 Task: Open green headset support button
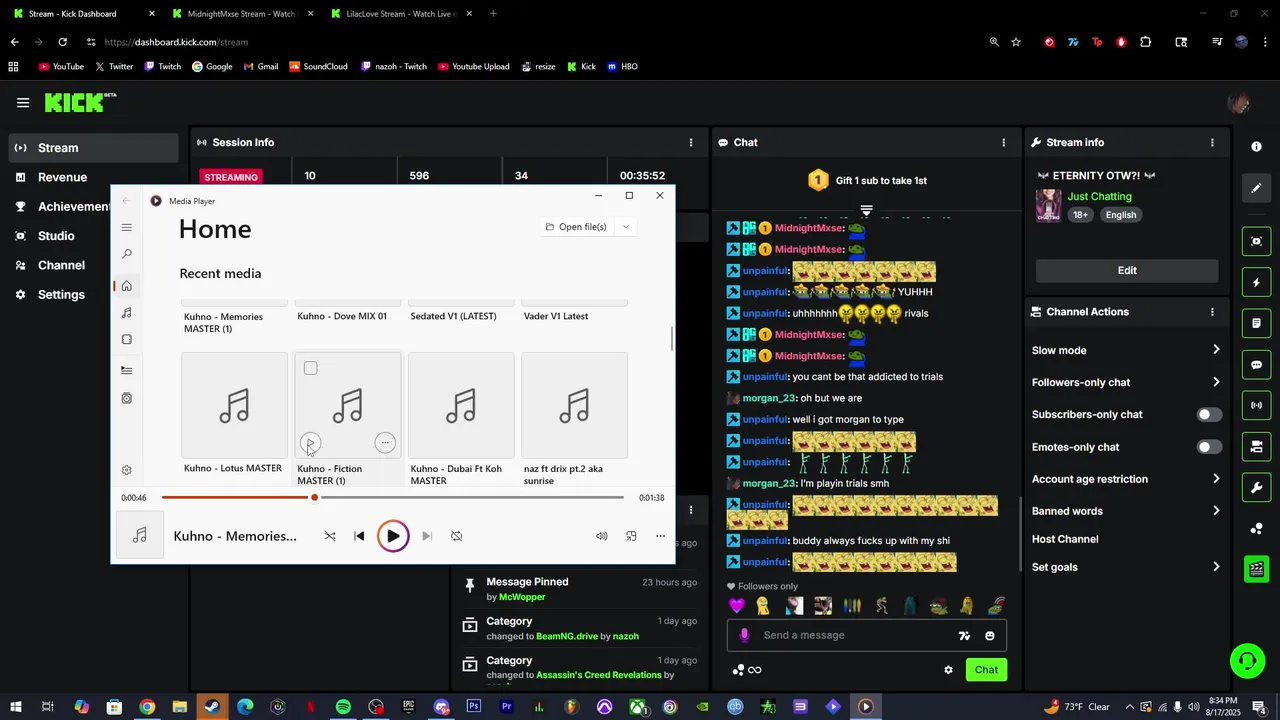tap(1247, 661)
